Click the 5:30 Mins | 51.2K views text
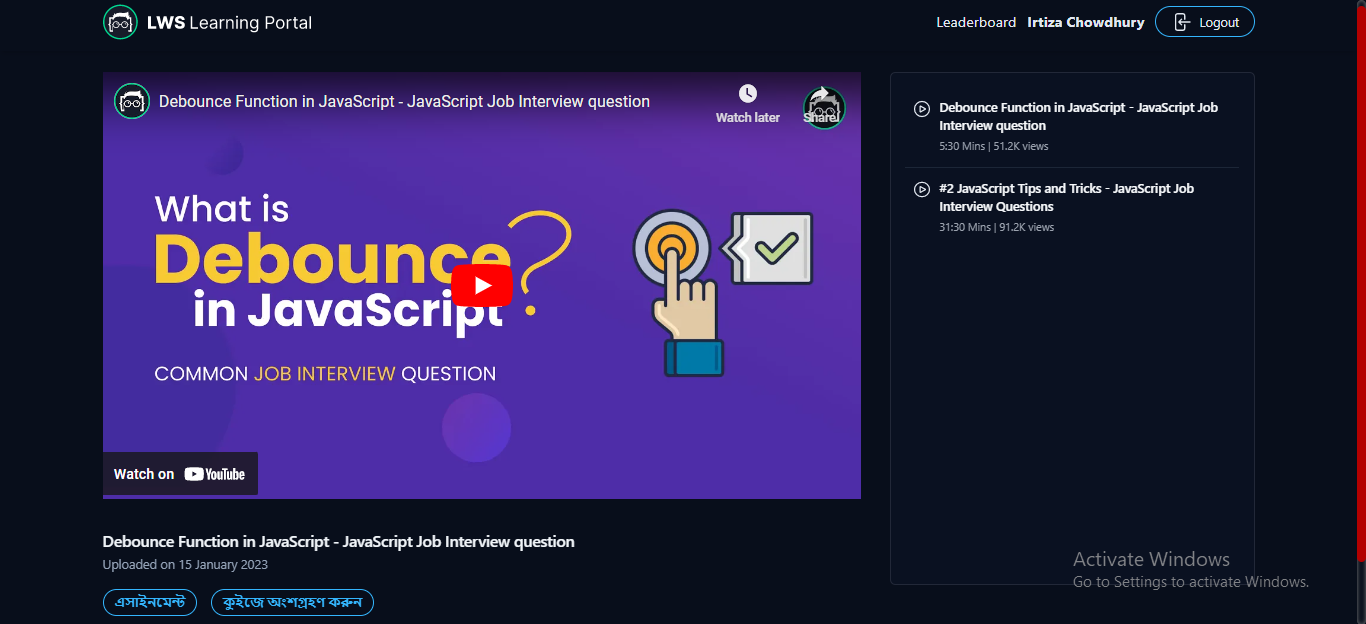1366x624 pixels. tap(994, 146)
